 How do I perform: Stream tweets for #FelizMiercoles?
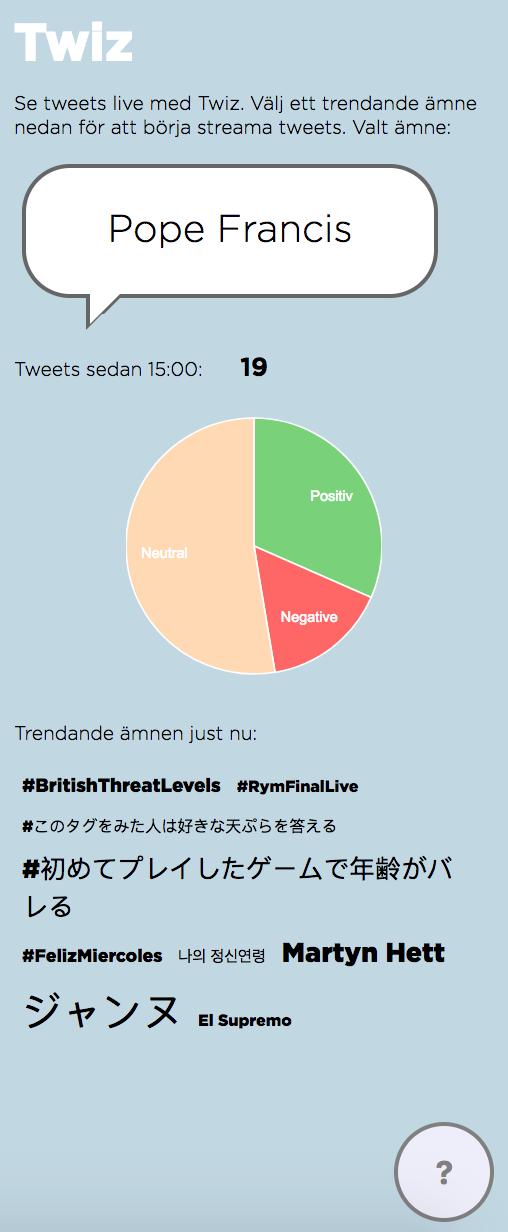click(92, 956)
